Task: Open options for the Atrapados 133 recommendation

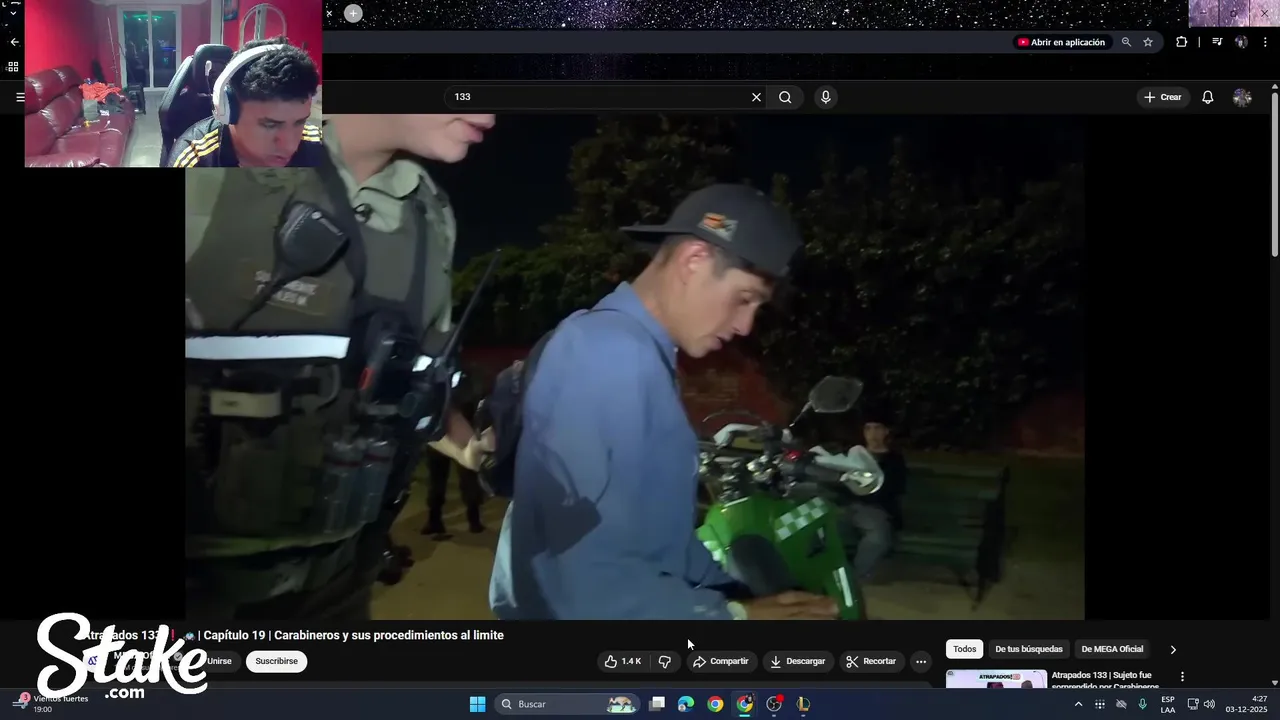Action: 1182,677
